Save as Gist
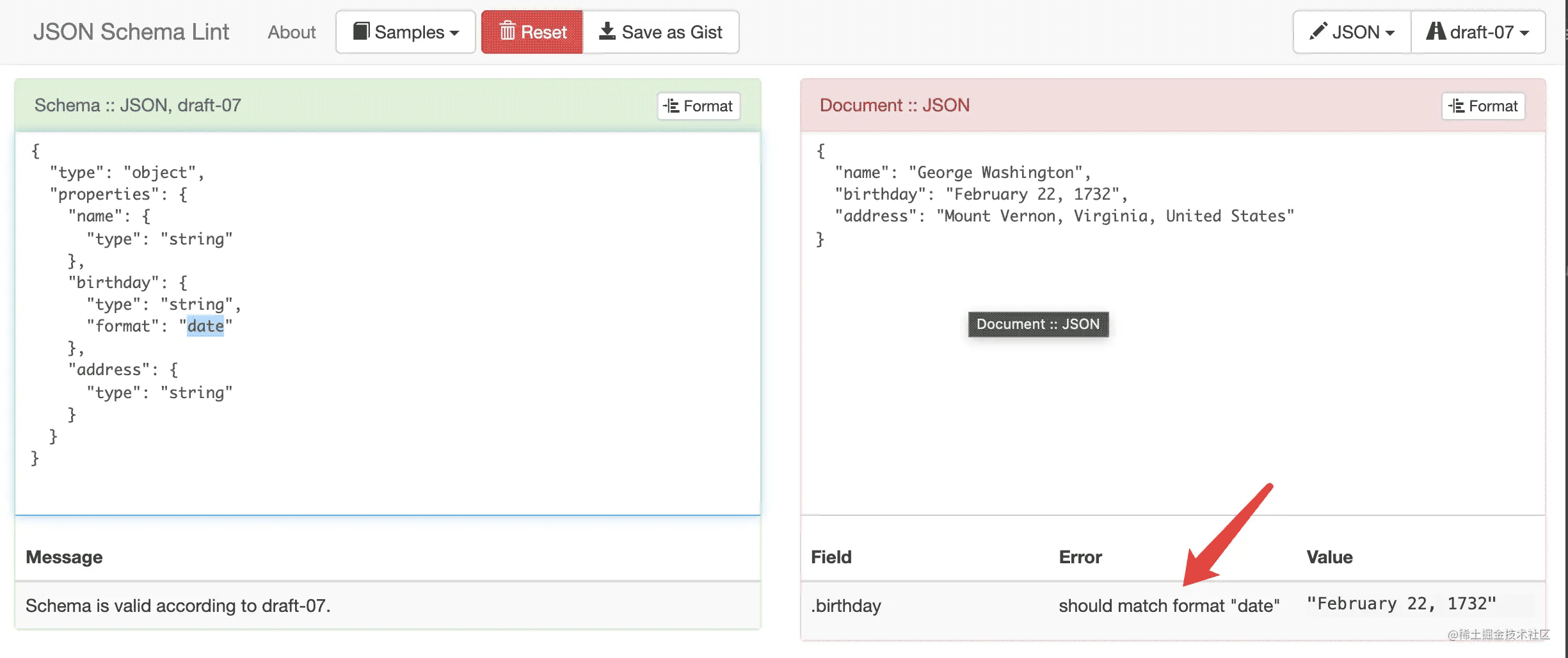The height and width of the screenshot is (658, 1568). (x=661, y=32)
